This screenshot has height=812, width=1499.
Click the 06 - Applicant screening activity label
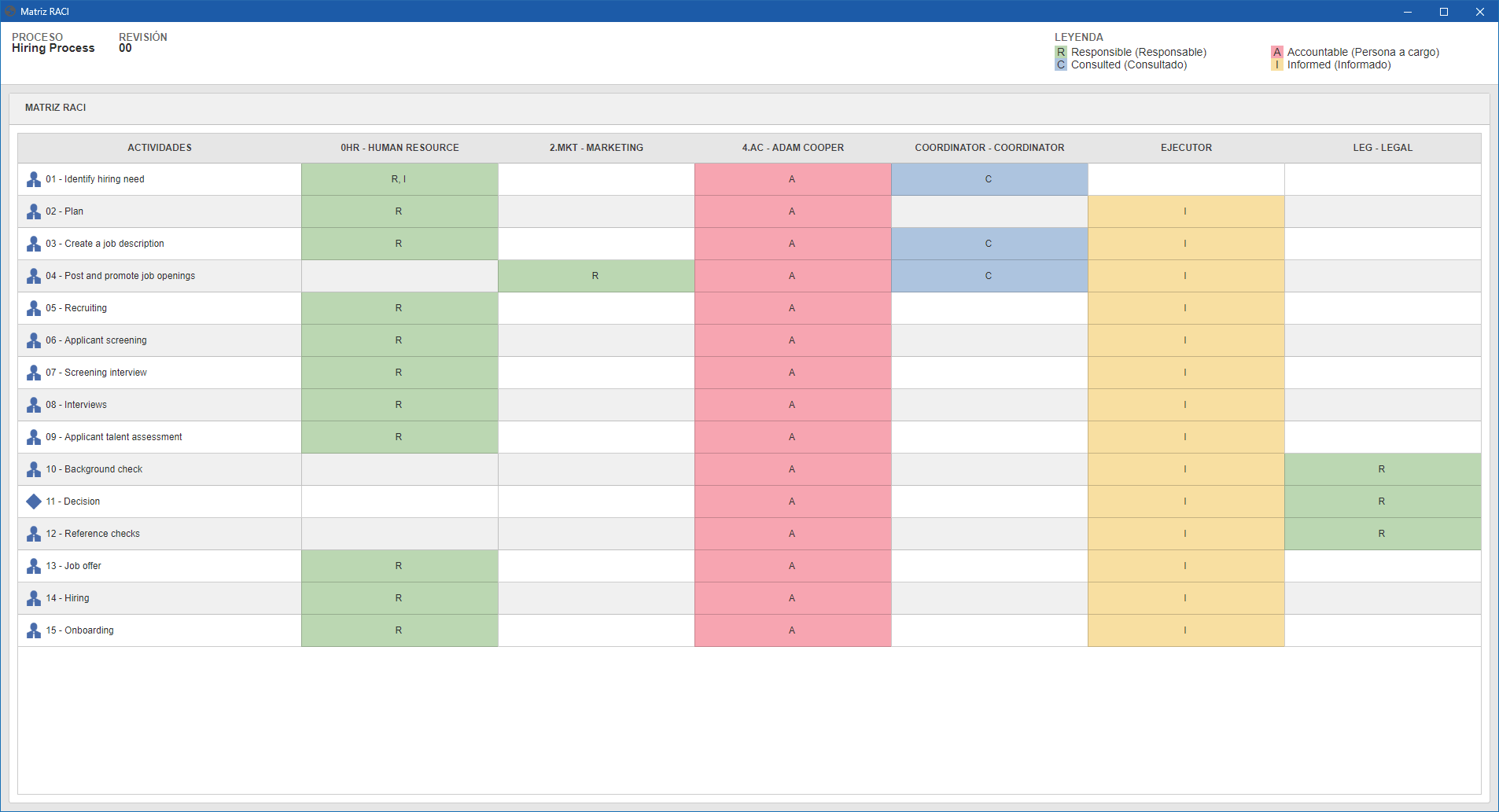[x=96, y=340]
